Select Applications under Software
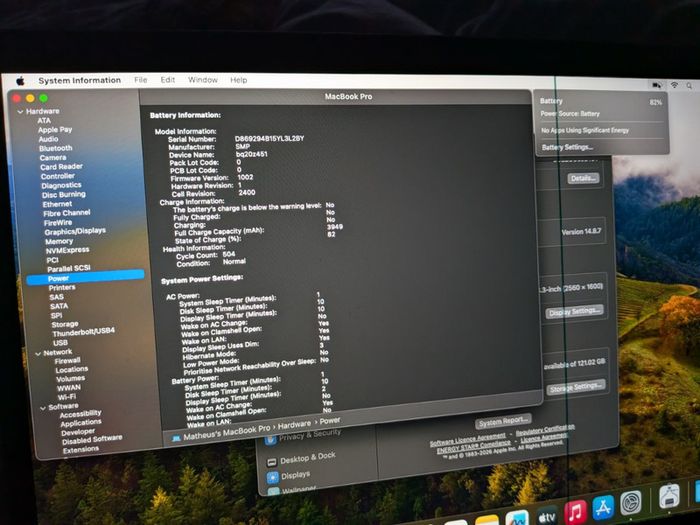The height and width of the screenshot is (525, 700). [81, 423]
